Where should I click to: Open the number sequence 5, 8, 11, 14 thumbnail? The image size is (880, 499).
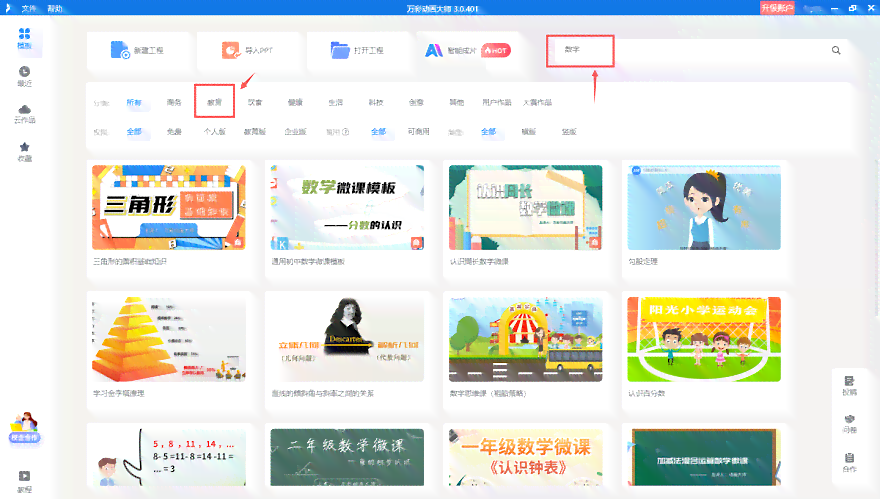(x=169, y=457)
